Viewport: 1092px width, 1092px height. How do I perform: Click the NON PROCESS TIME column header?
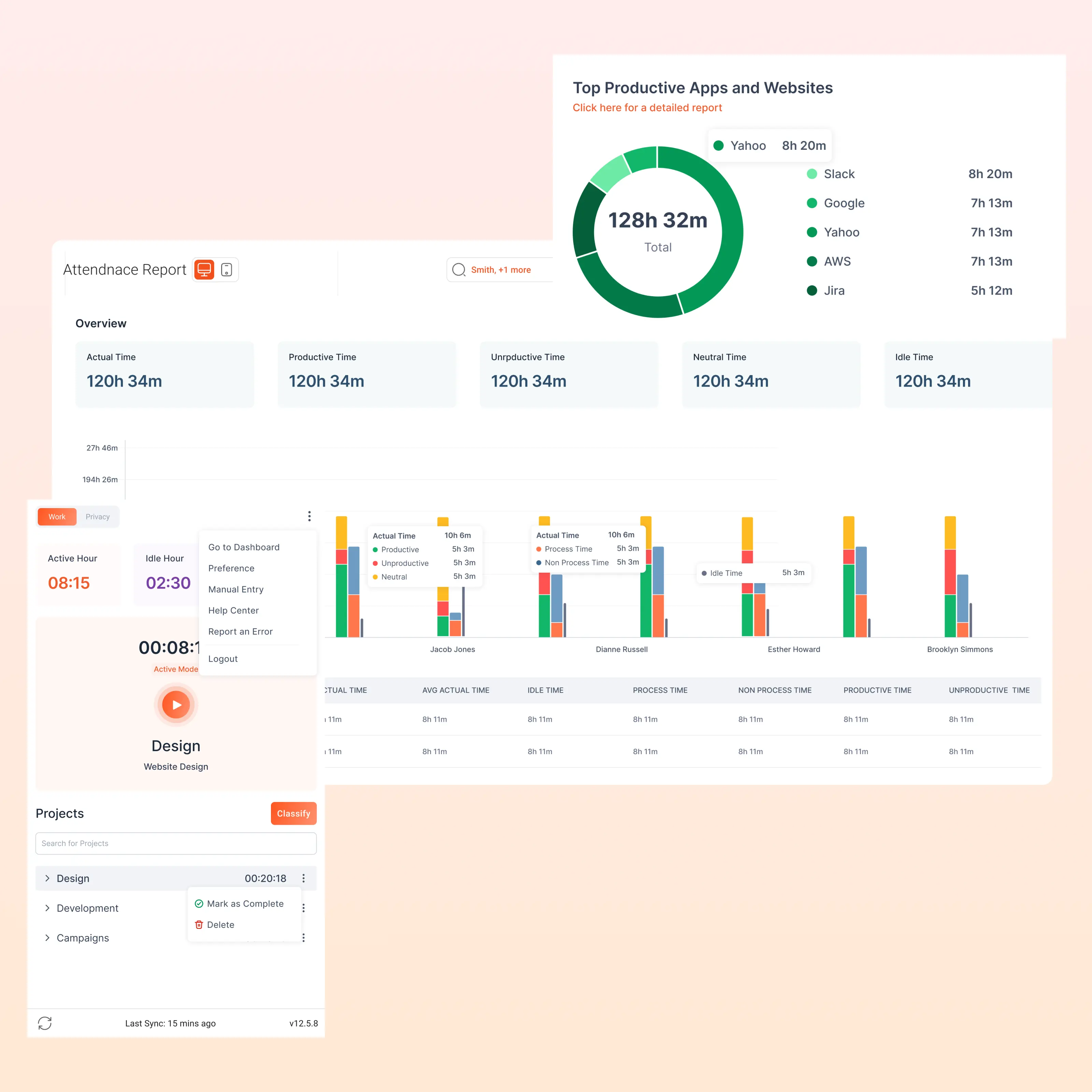pos(775,690)
